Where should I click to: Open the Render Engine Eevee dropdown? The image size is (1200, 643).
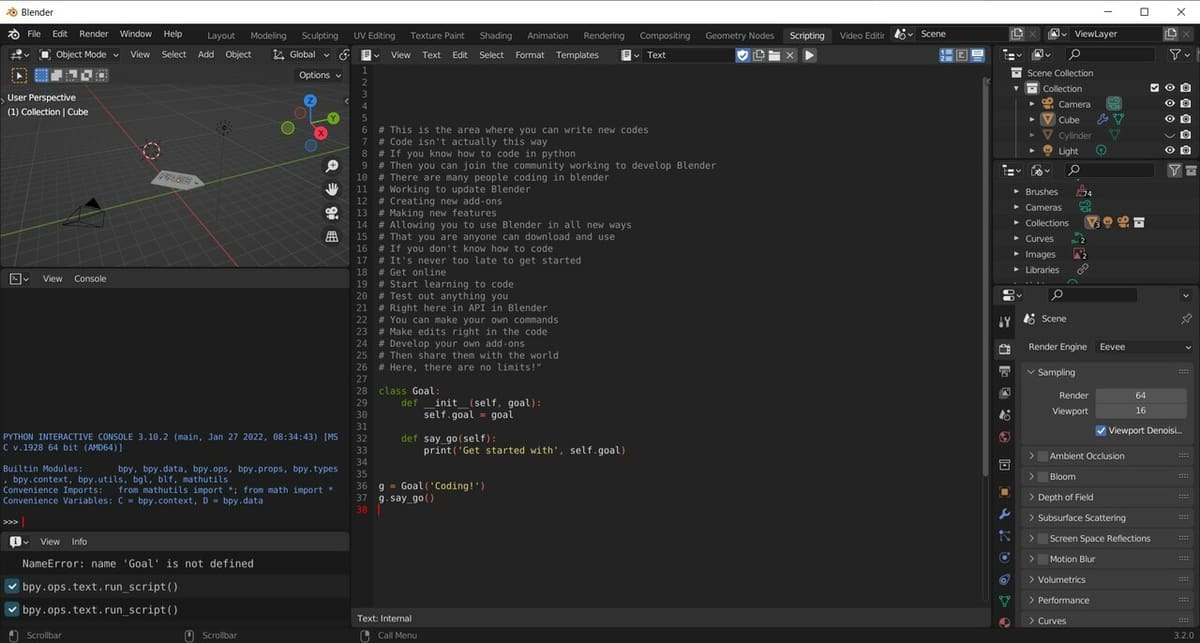(1144, 347)
